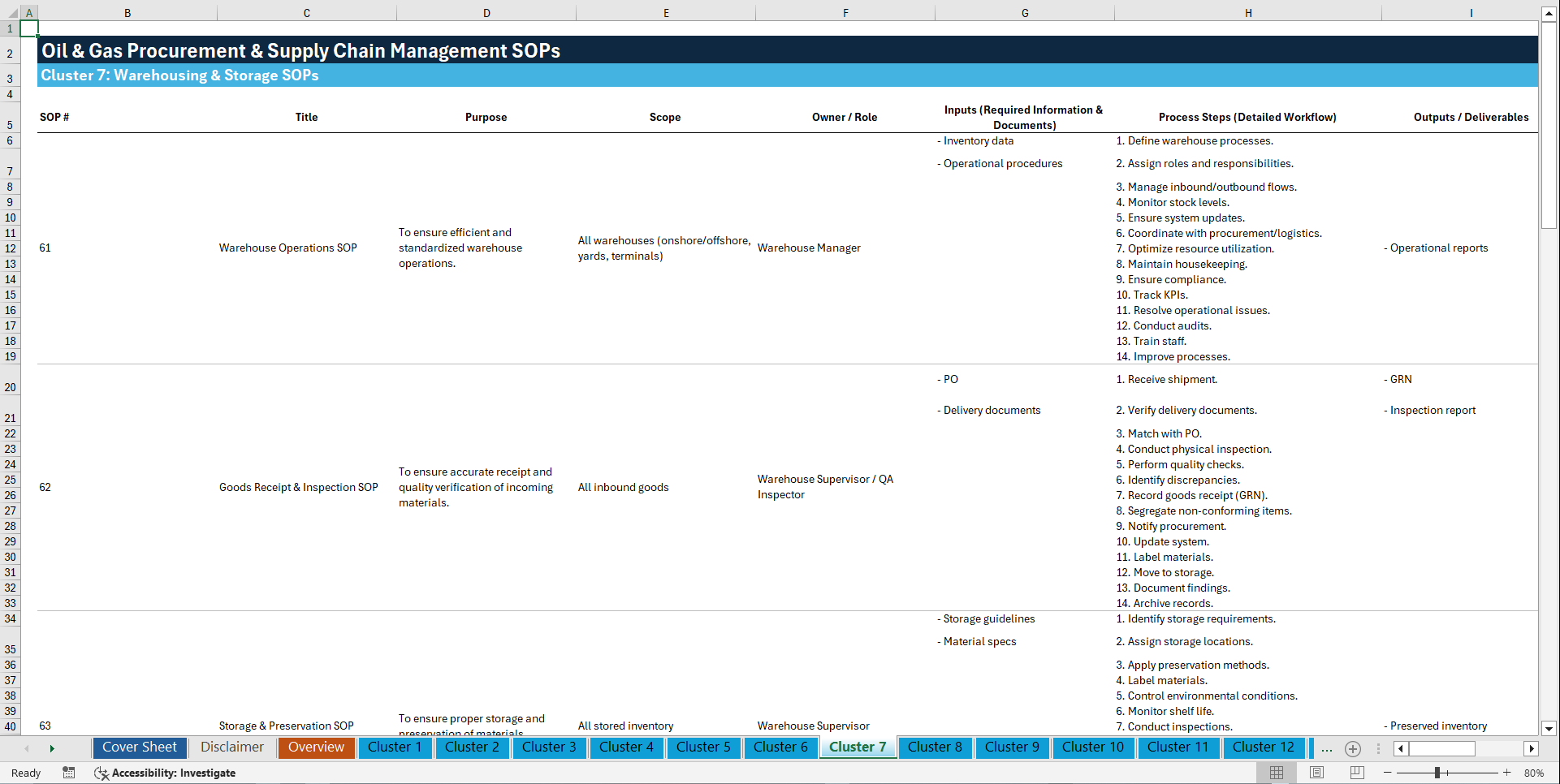
Task: Start macro recording from the status bar
Action: tap(69, 773)
